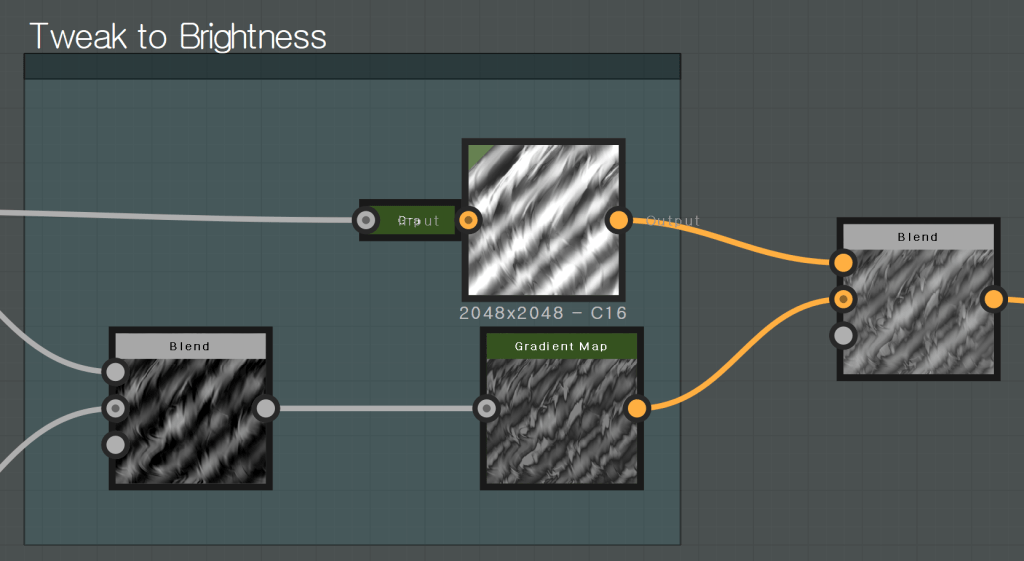Select the Tweak to Brightness frame header bar

[x=352, y=67]
